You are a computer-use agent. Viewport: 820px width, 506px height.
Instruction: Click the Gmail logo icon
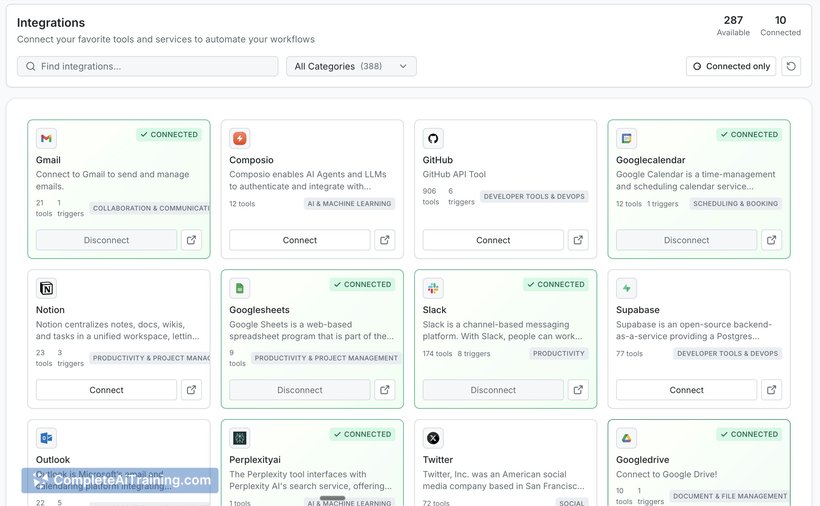[47, 139]
